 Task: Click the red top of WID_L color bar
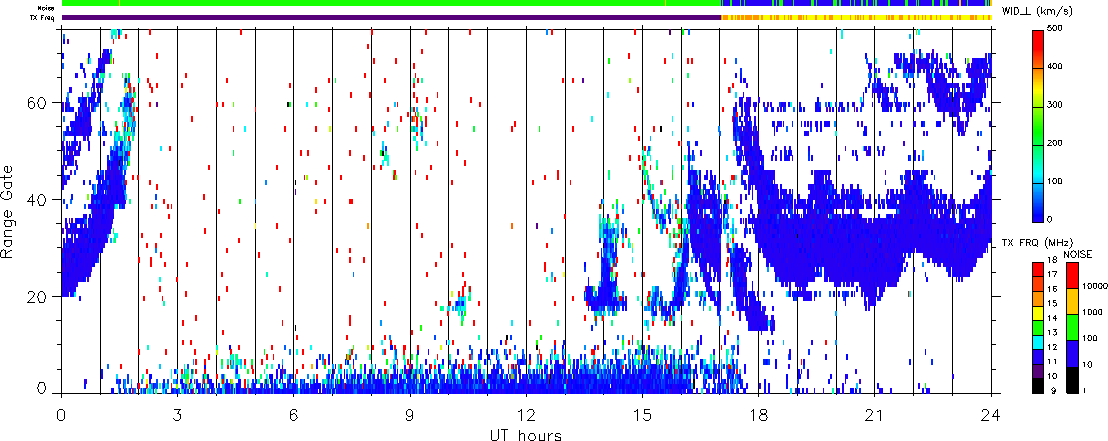click(x=1040, y=38)
